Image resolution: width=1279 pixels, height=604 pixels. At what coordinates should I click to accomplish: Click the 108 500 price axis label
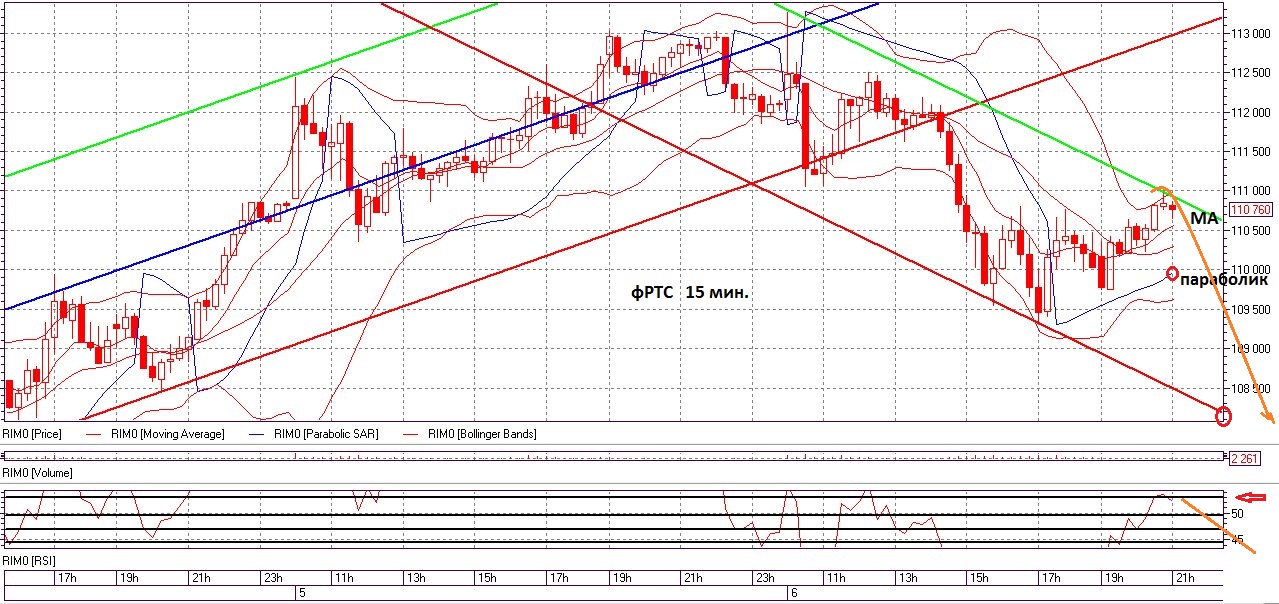pos(1250,388)
